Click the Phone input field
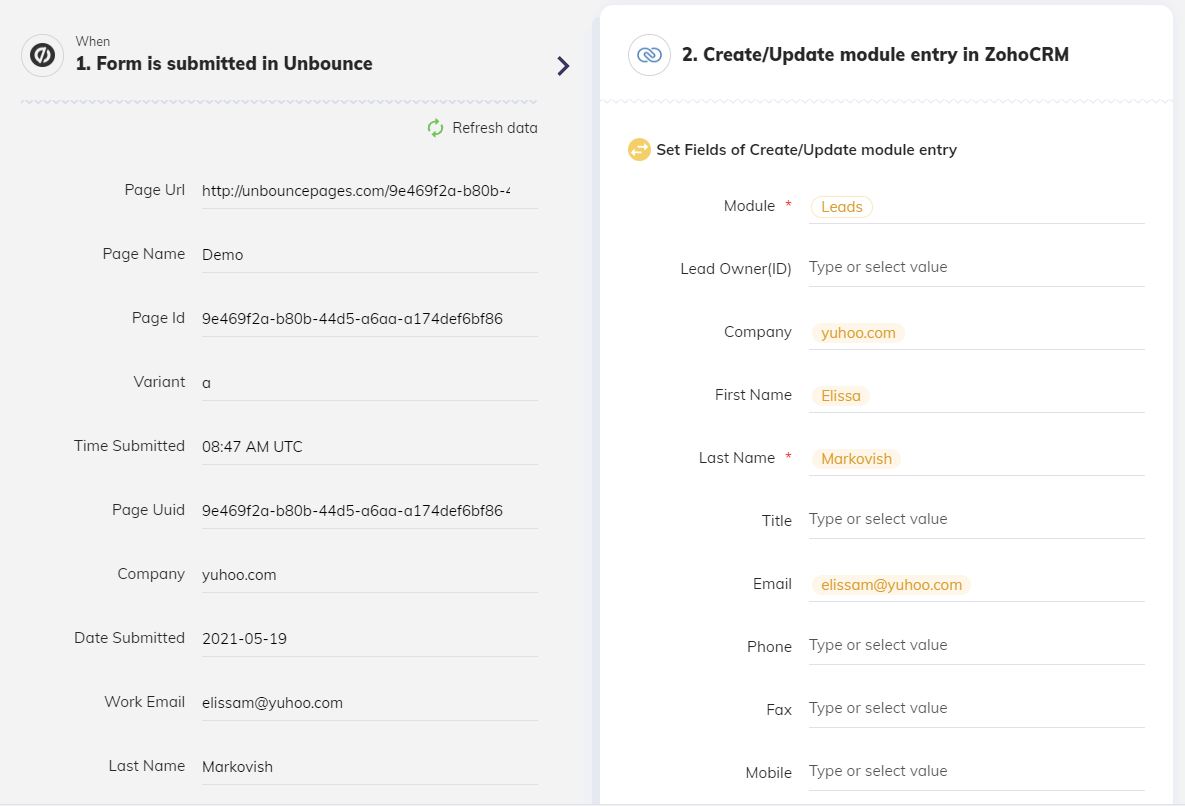1185x806 pixels. 976,646
